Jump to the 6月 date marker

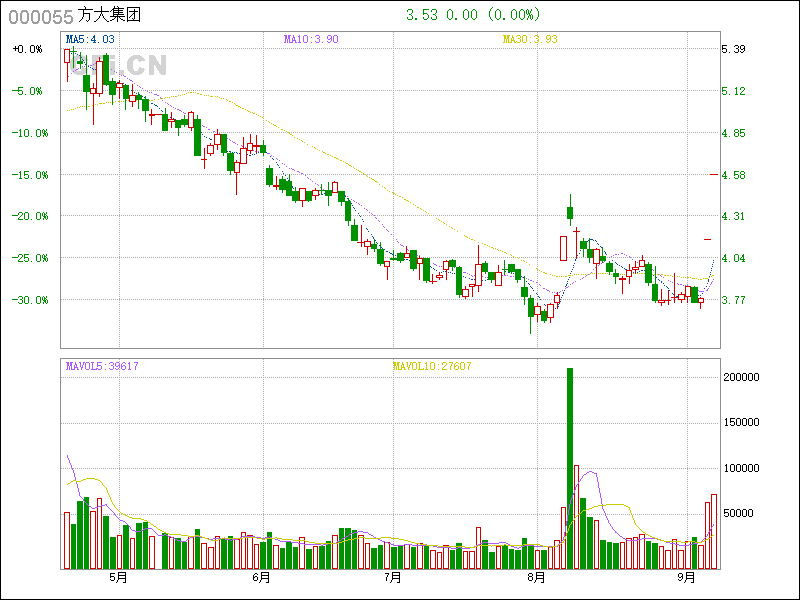click(262, 578)
